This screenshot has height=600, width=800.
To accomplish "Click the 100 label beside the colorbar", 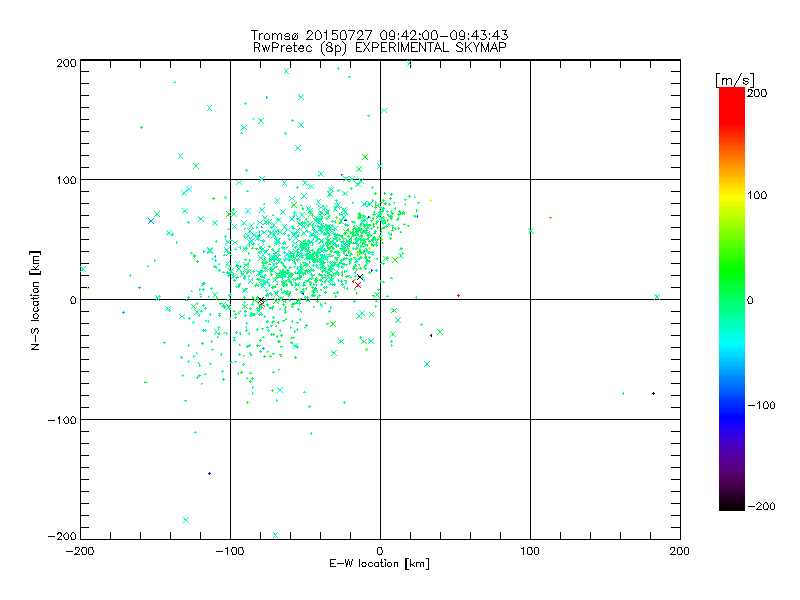I will coord(757,195).
